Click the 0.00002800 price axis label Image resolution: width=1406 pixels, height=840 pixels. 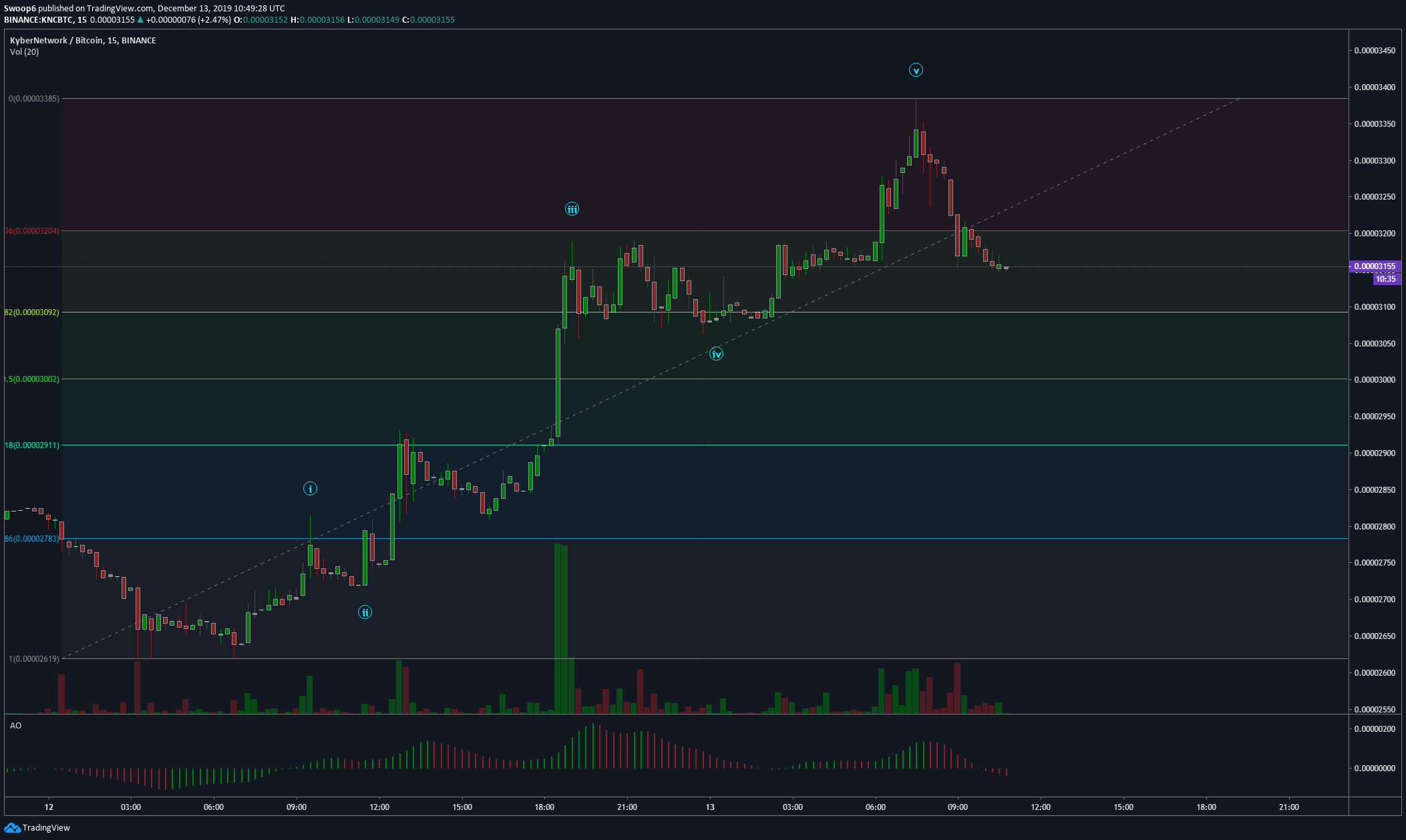[x=1375, y=527]
